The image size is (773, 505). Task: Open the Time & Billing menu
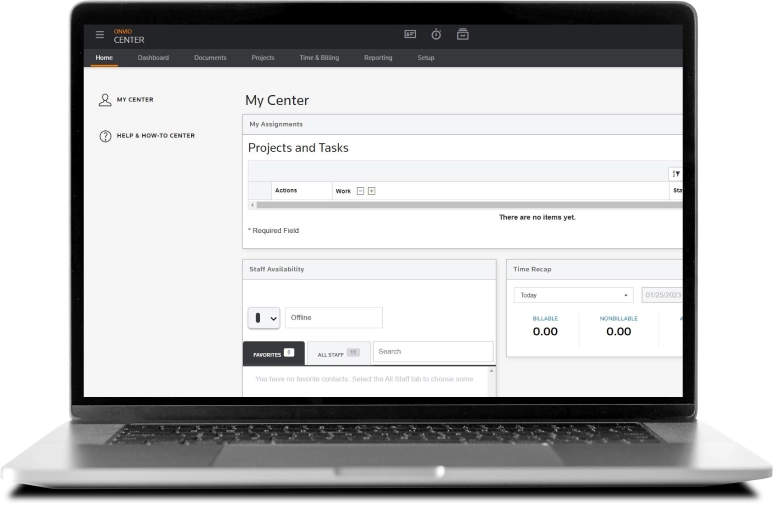point(319,58)
